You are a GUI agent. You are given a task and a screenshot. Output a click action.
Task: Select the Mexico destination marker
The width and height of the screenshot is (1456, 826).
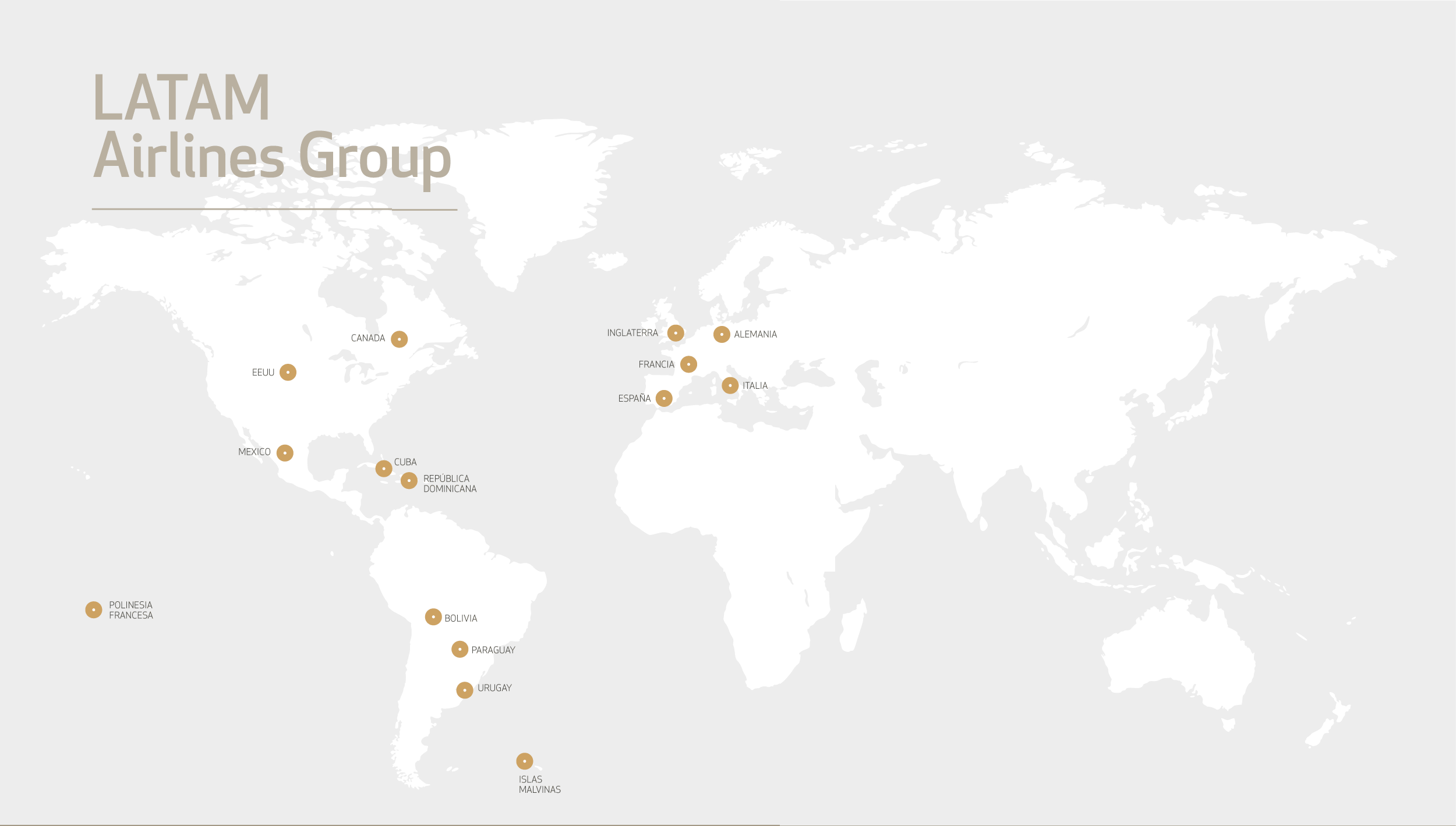[285, 452]
